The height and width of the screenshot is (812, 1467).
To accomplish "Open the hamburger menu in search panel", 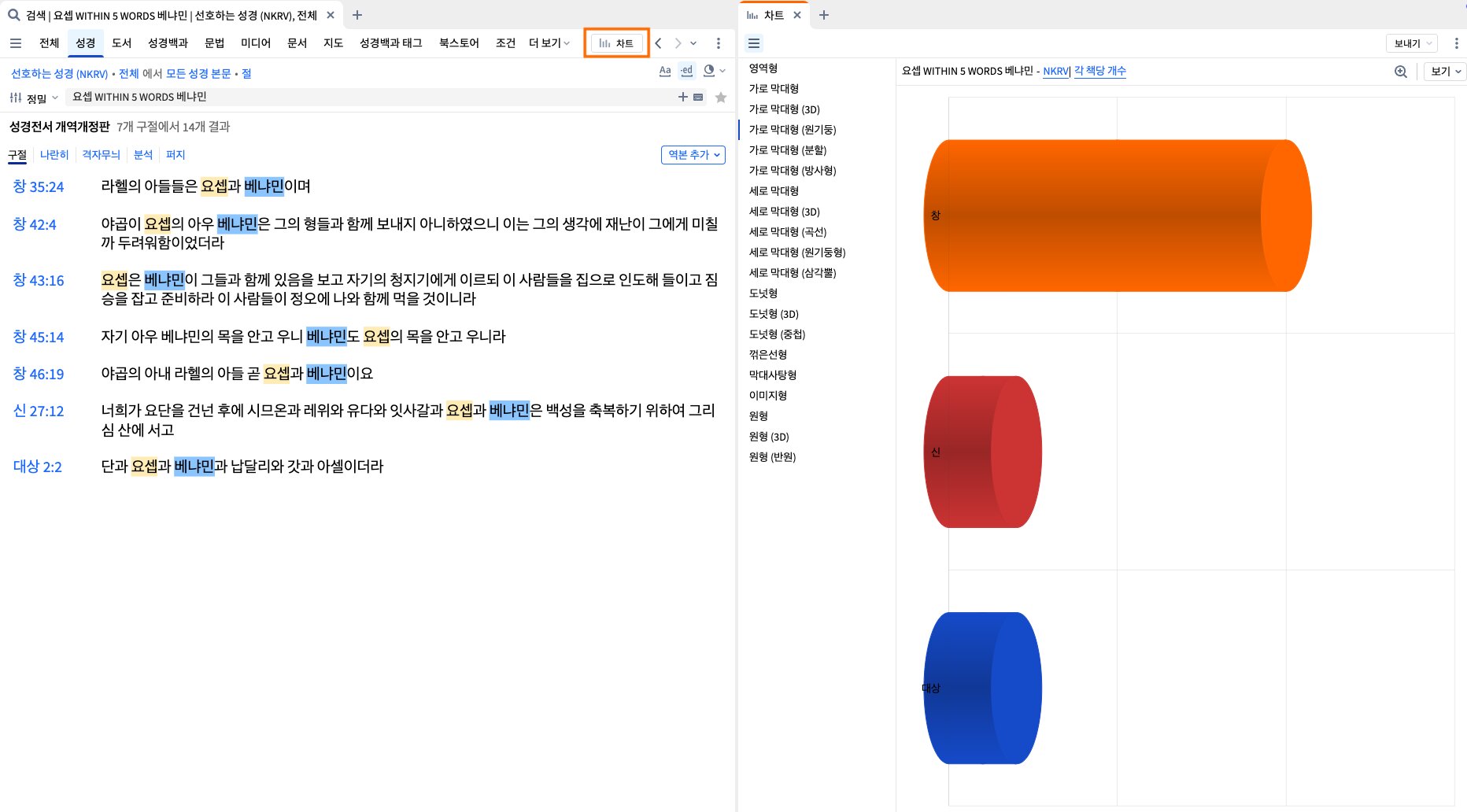I will tap(16, 43).
